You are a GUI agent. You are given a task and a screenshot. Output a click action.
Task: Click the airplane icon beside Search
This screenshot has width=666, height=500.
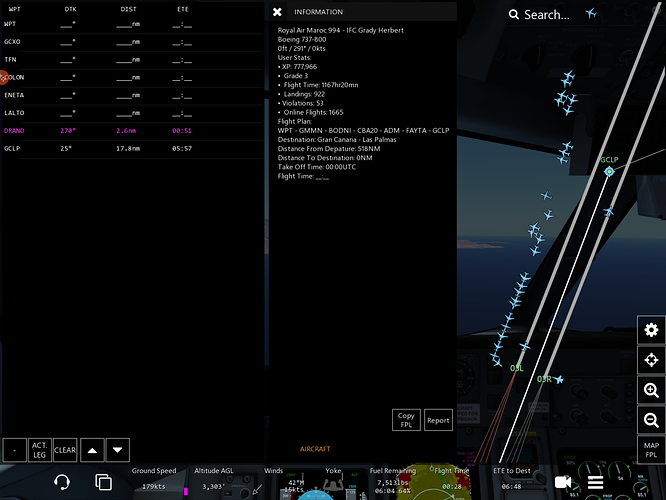point(591,14)
